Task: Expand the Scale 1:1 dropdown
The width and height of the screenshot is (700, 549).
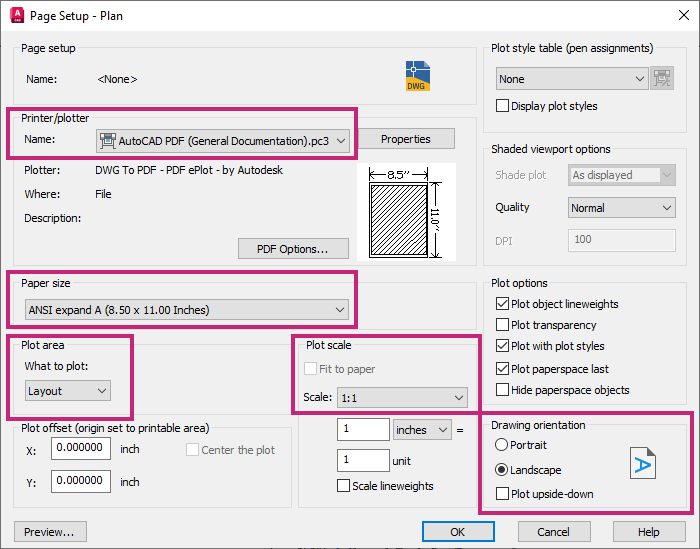Action: 402,398
